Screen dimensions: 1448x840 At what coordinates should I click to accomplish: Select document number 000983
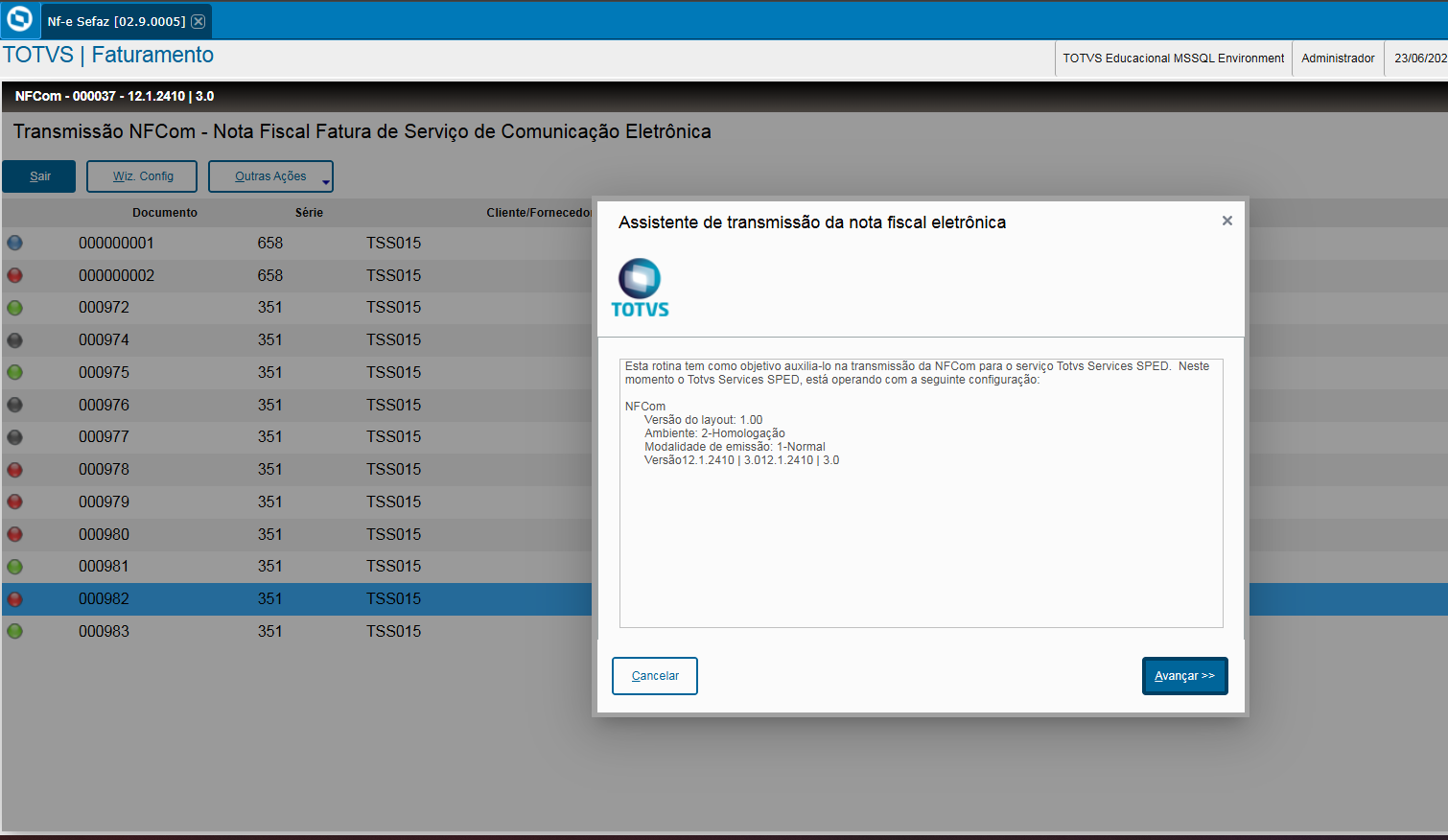point(104,632)
